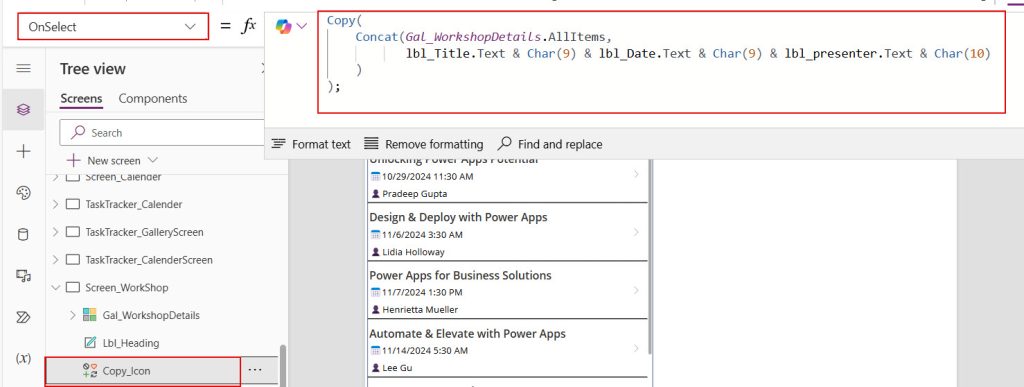This screenshot has width=1024, height=387.
Task: Open the Data cylinder icon
Action: point(23,235)
